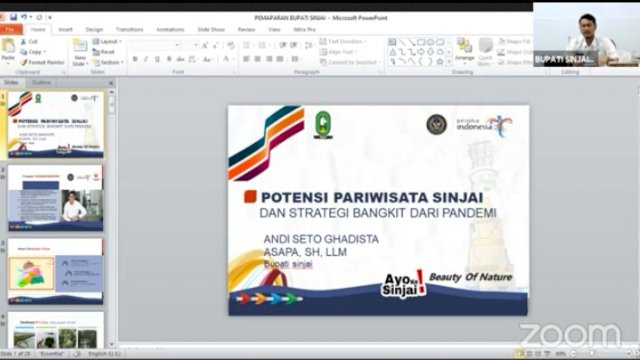Click the New Slide icon
This screenshot has width=640, height=360.
click(80, 46)
